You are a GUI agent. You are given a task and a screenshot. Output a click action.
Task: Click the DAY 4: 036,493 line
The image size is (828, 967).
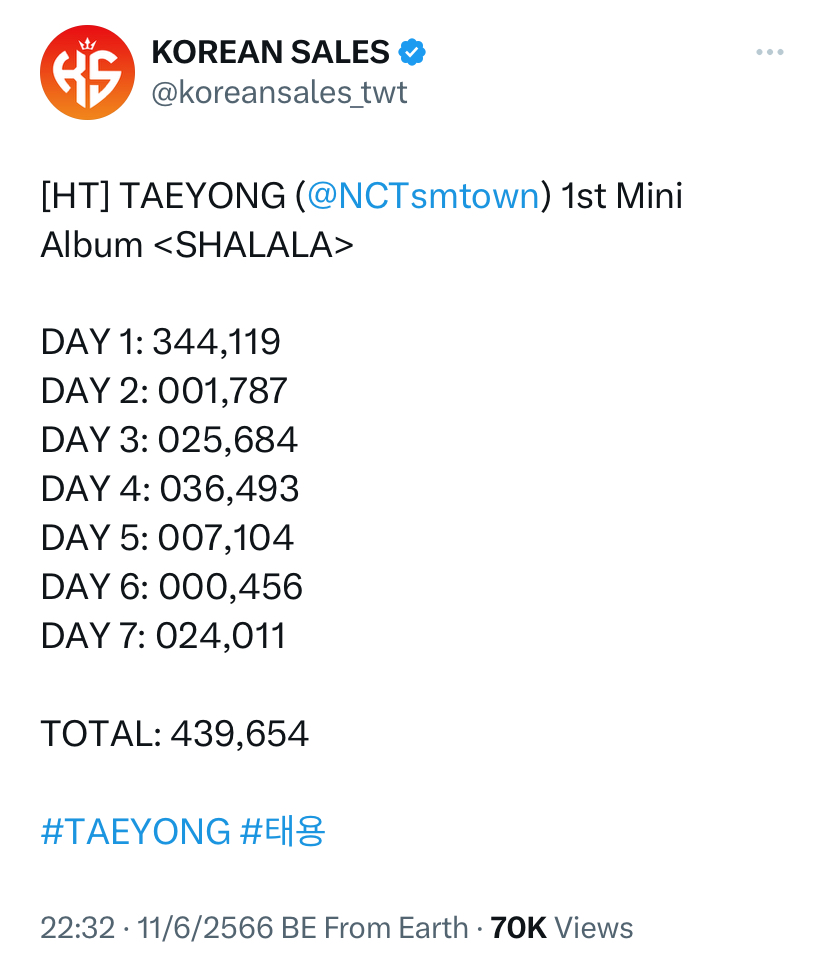(x=170, y=489)
